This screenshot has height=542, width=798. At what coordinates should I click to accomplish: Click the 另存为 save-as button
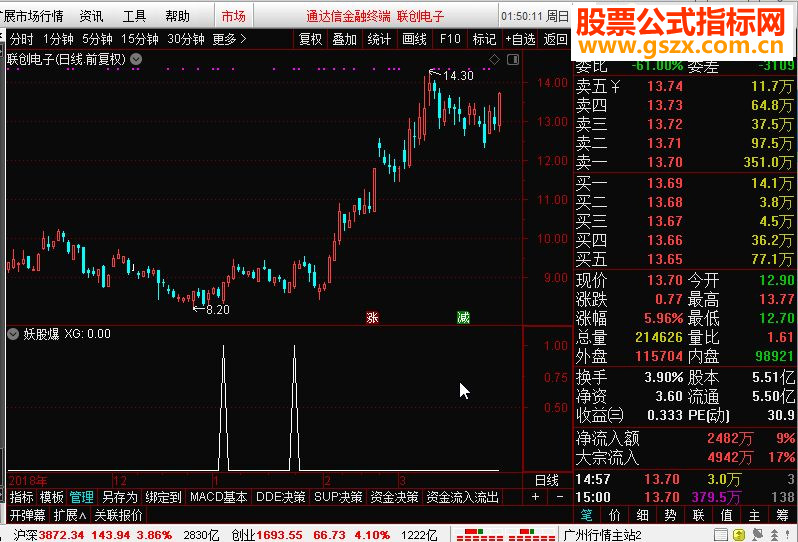coord(120,497)
